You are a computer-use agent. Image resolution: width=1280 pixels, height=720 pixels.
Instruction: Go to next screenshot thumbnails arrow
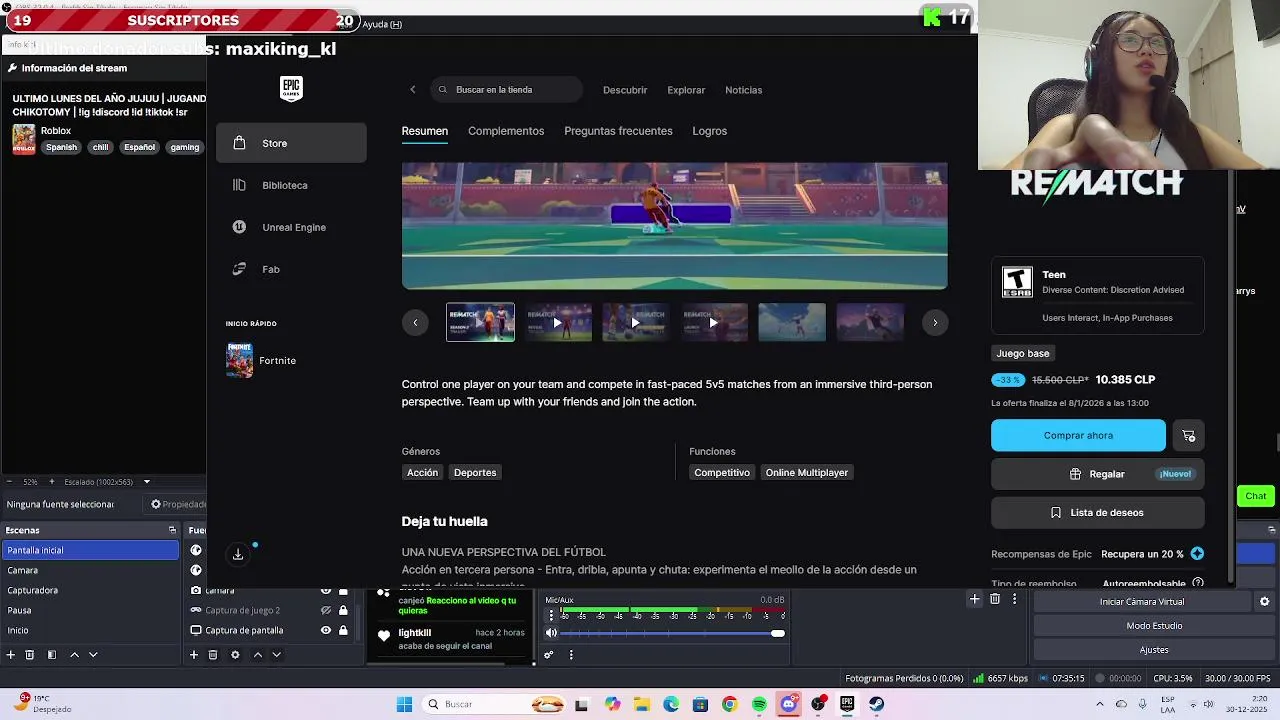[x=935, y=322]
